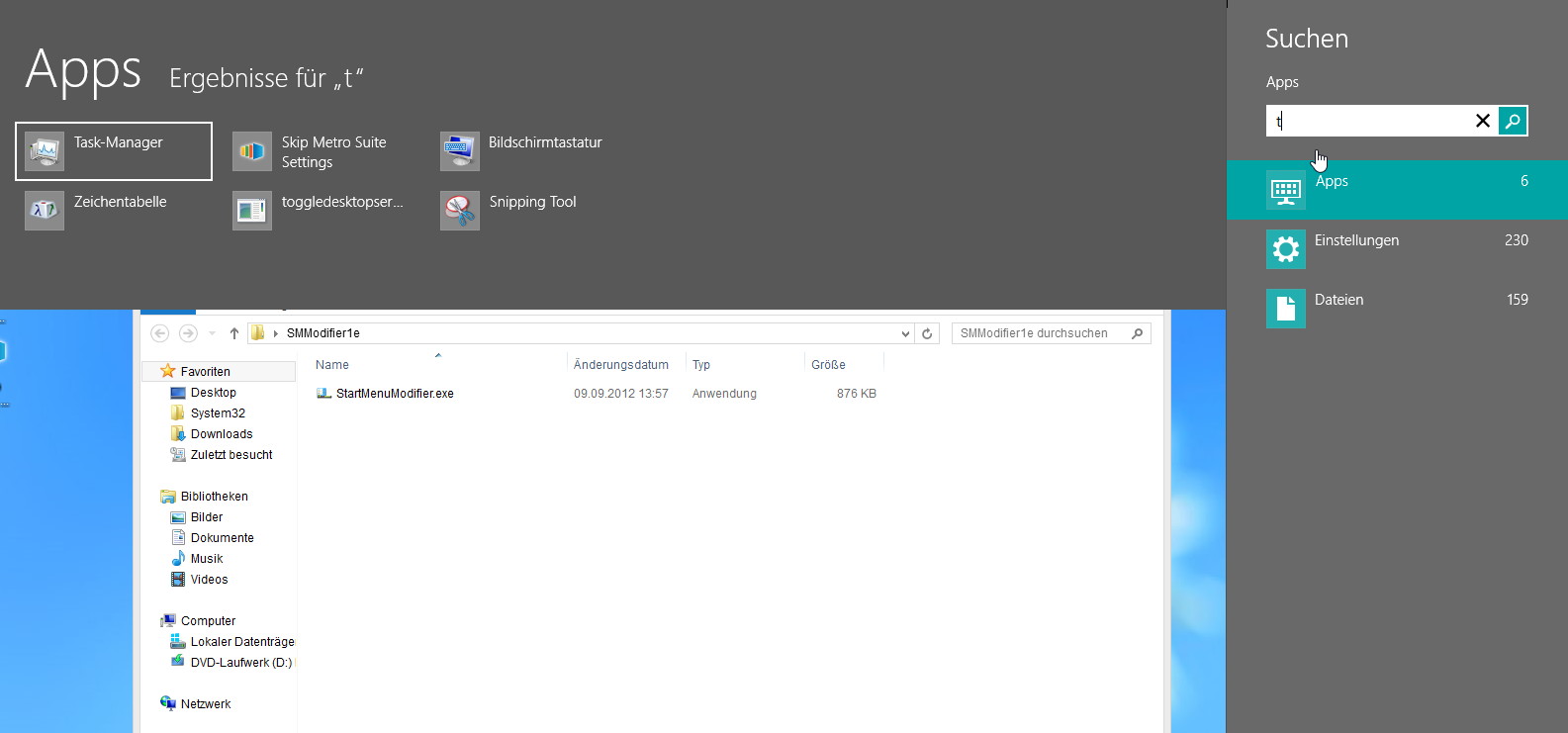Click the 876 KB size cell

pos(857,394)
